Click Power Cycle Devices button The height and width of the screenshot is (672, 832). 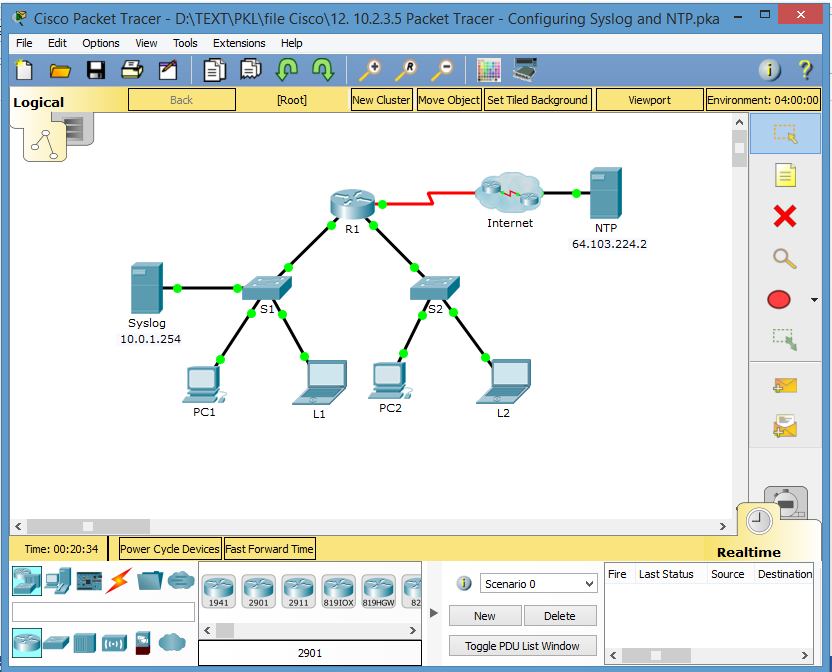point(170,549)
